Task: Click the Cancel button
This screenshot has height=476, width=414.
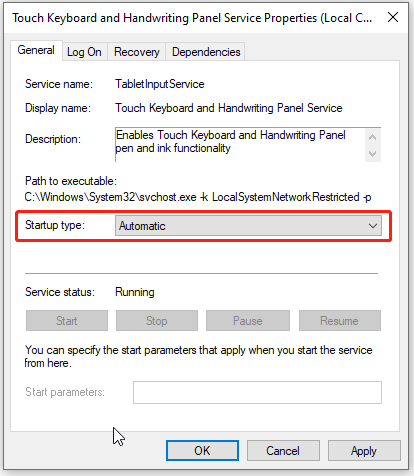Action: click(283, 451)
